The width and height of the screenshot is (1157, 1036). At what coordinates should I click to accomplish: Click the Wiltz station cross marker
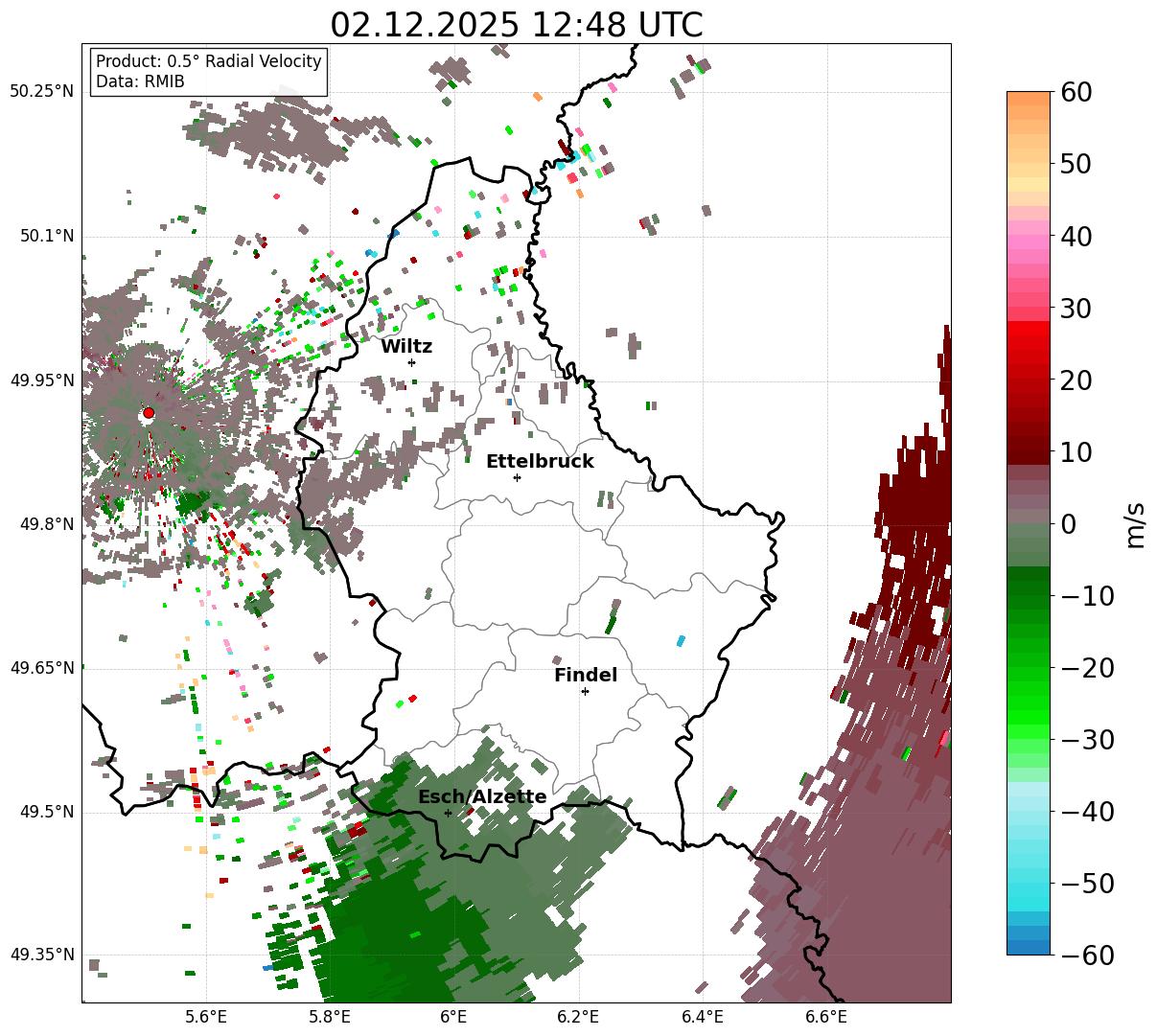pos(411,362)
